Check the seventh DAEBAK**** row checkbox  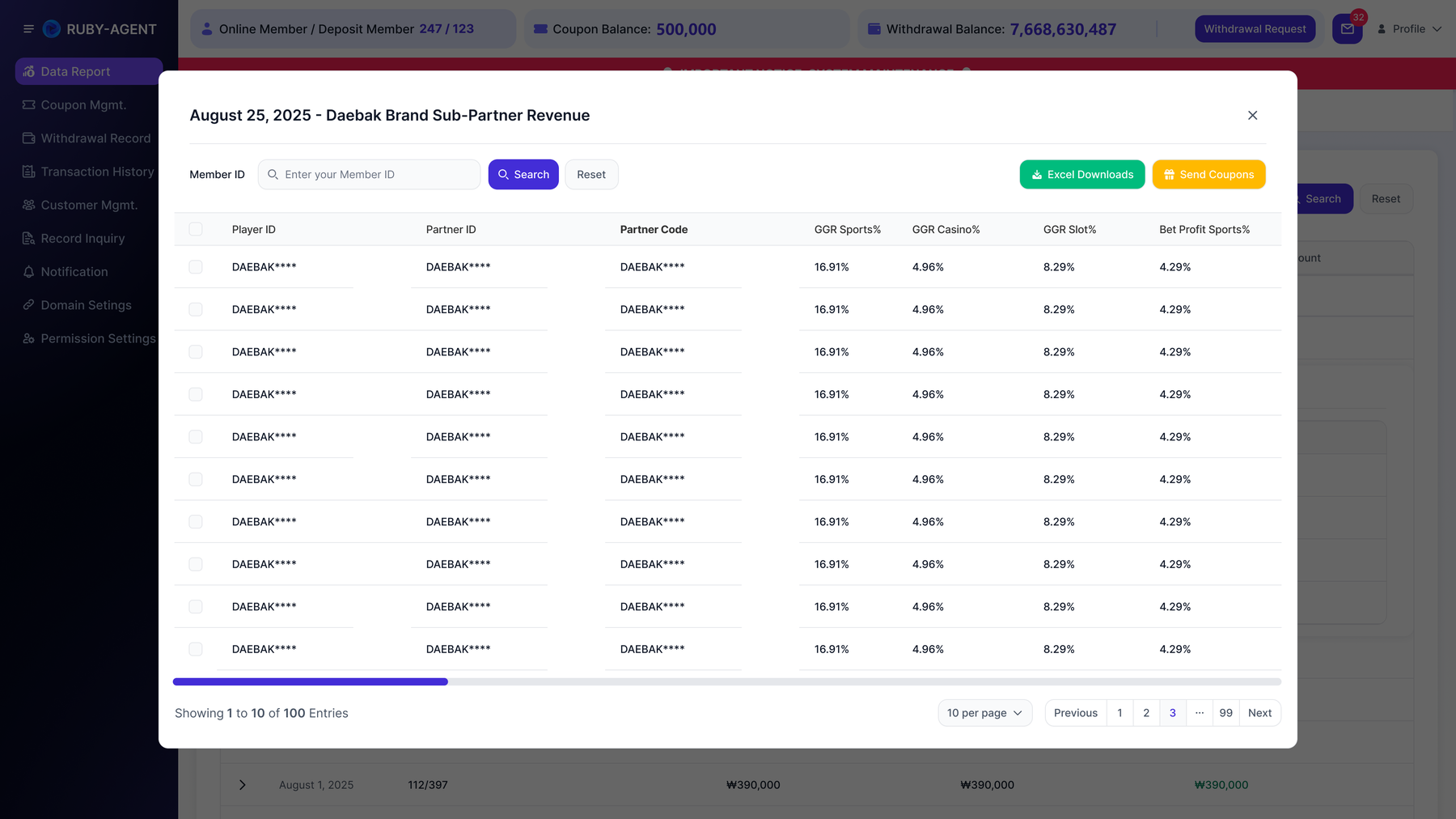tap(196, 522)
